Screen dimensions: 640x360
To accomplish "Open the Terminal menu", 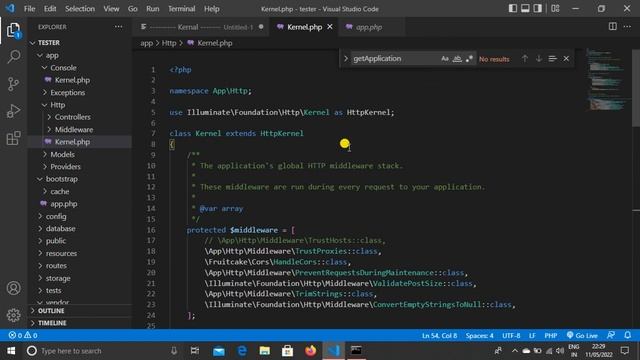I will tap(182, 9).
